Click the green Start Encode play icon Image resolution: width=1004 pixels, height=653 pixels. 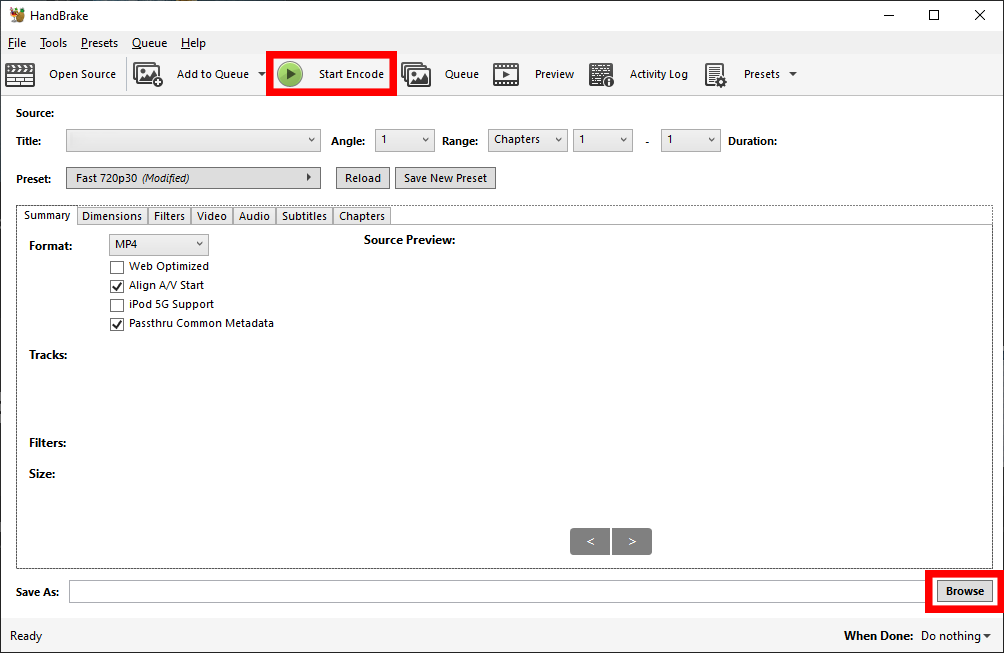coord(290,74)
